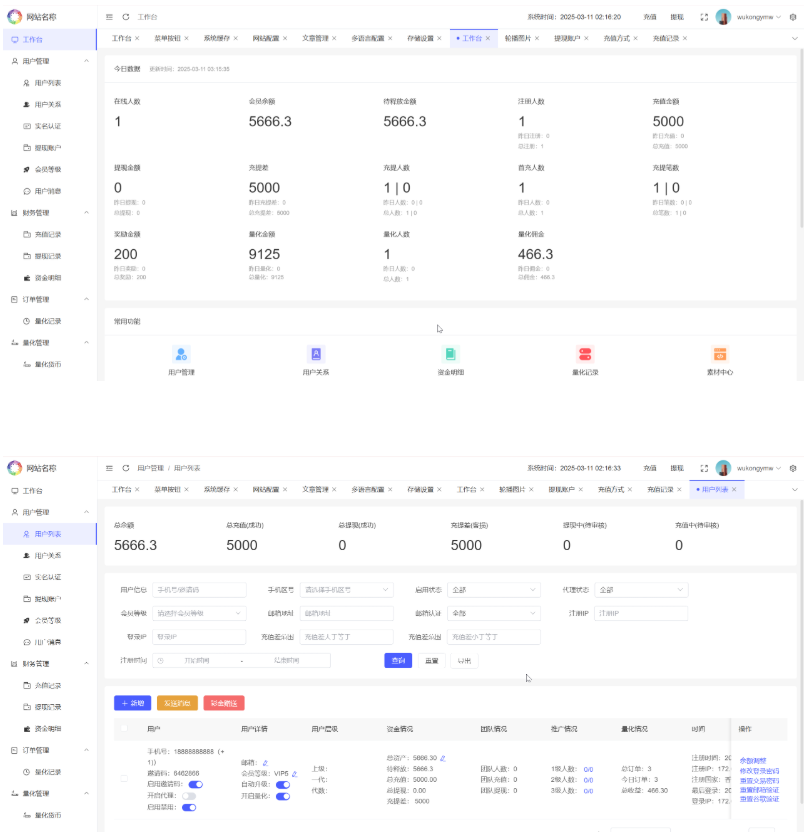Toggle the 启用邀请码 switch
The image size is (808, 839).
click(x=195, y=785)
